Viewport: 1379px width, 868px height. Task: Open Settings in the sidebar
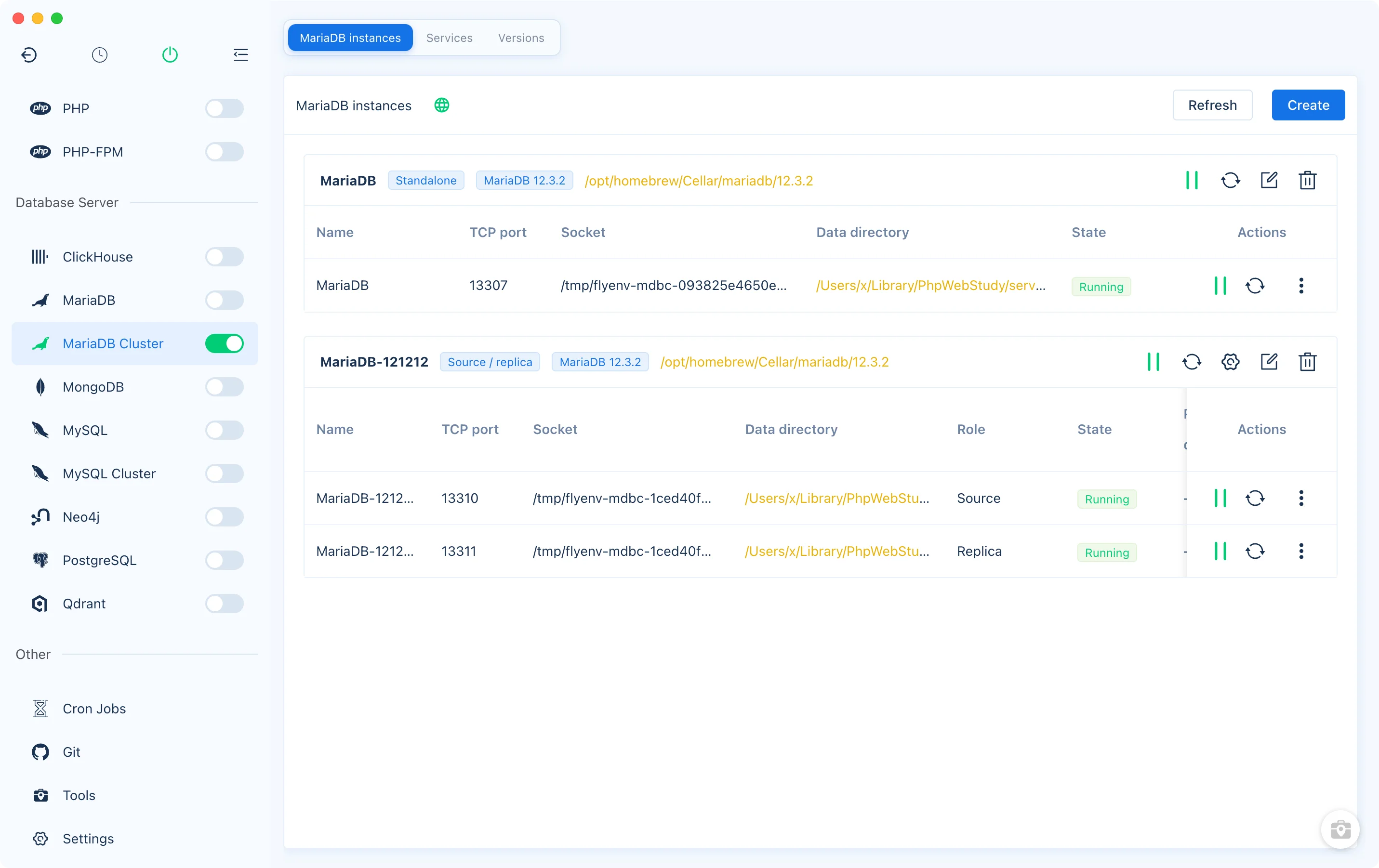pyautogui.click(x=135, y=839)
